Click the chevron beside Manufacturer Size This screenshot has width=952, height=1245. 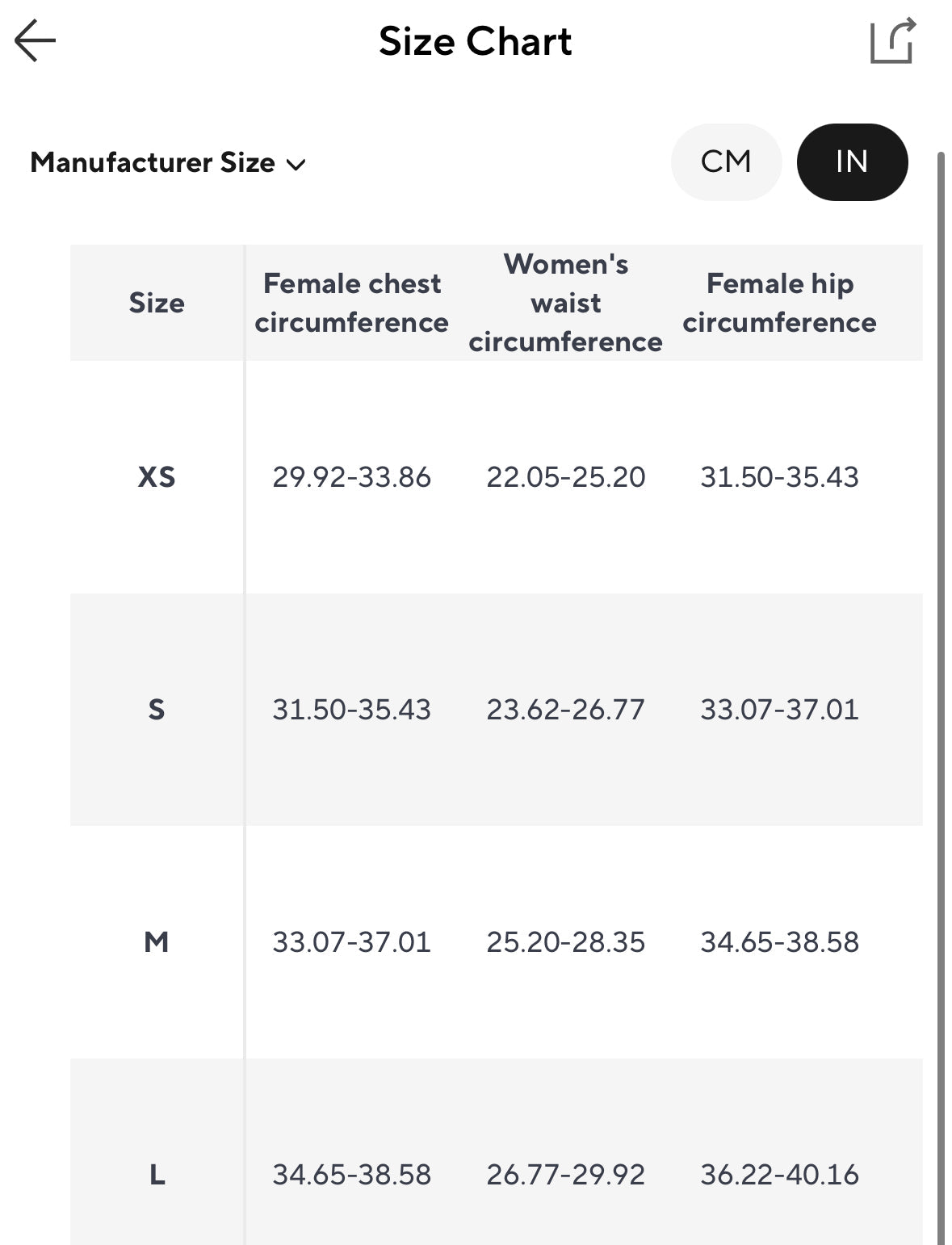pos(296,165)
